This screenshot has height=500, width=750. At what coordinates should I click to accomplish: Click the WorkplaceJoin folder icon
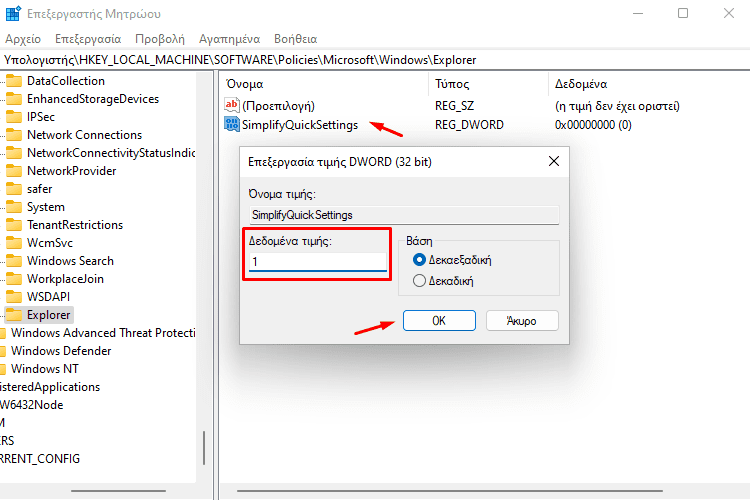(14, 279)
